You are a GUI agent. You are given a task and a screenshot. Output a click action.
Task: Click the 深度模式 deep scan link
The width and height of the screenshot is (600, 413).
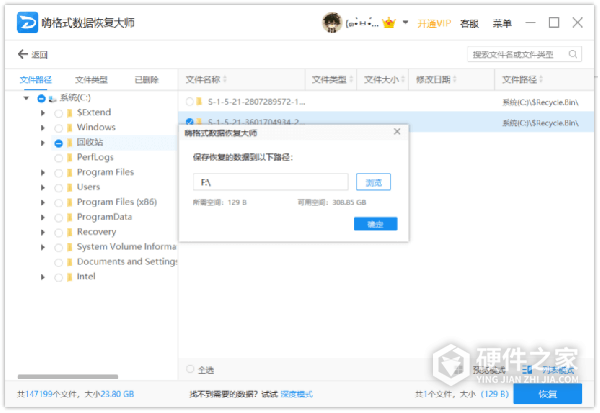pyautogui.click(x=297, y=394)
